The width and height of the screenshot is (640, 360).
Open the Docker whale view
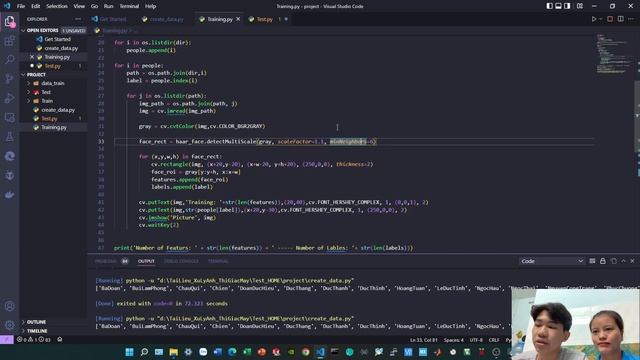click(9, 195)
